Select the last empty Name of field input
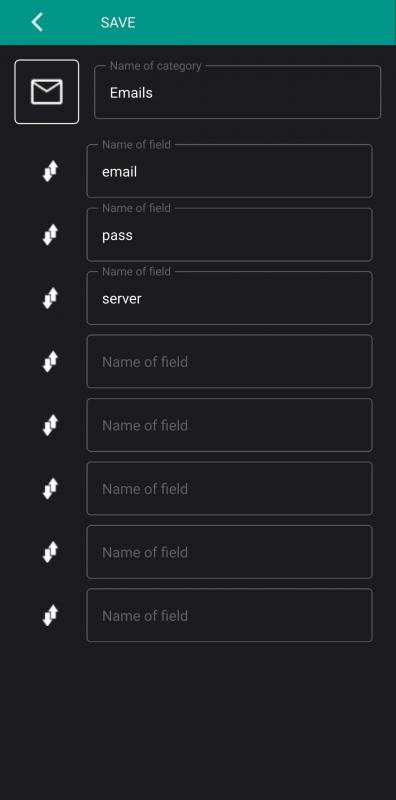 229,615
